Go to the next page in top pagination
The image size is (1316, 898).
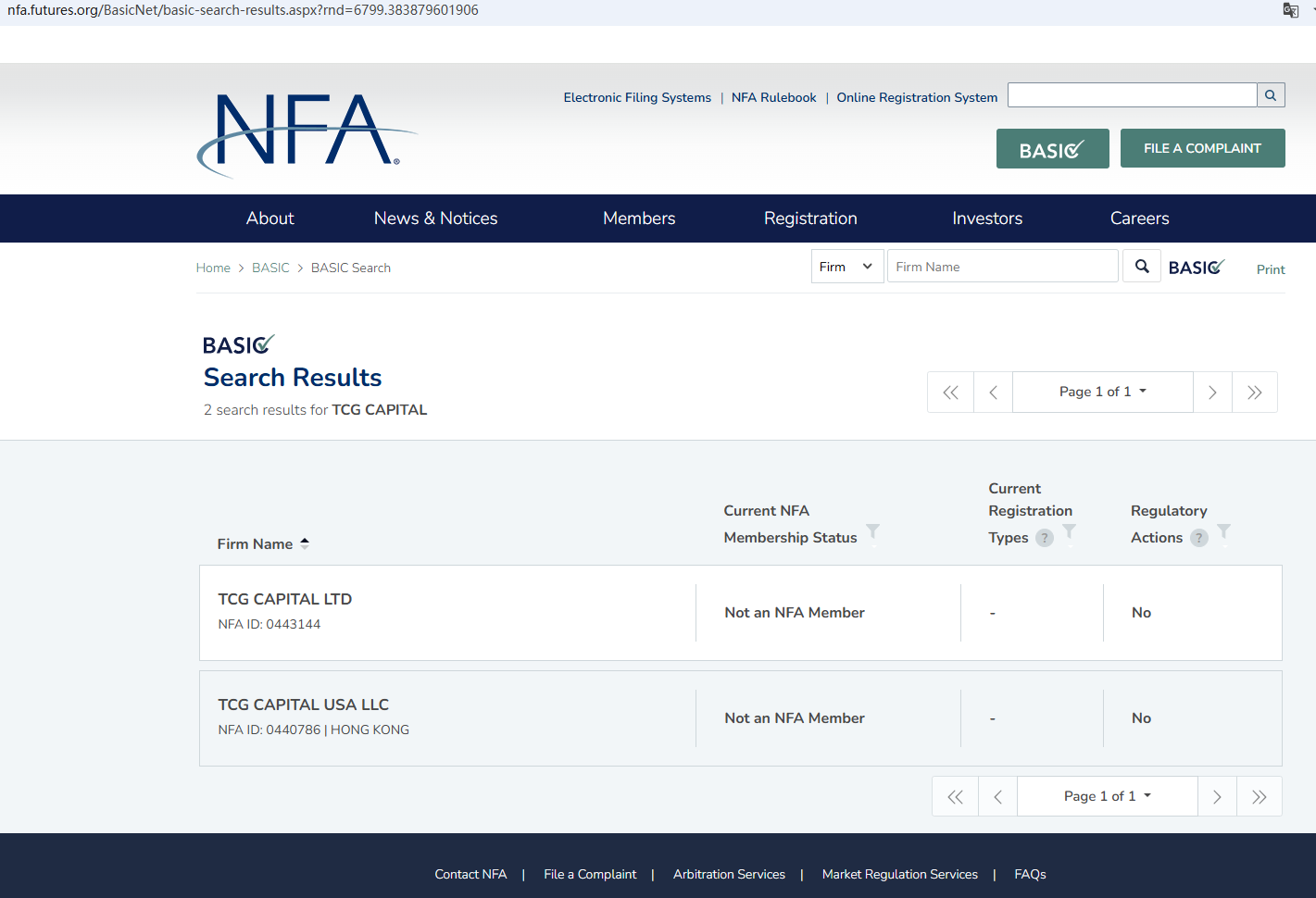pyautogui.click(x=1212, y=393)
